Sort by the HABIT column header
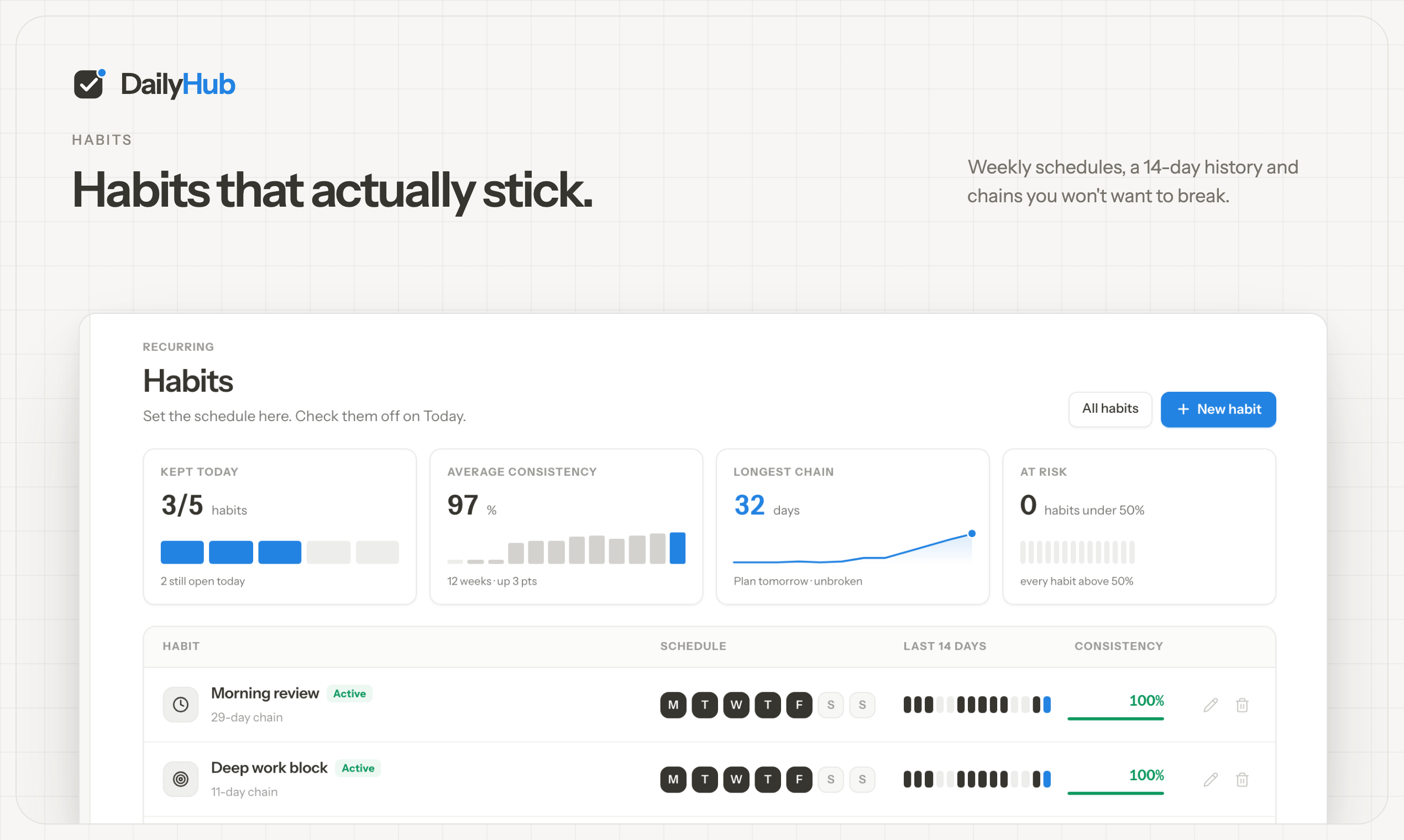Screen dimensions: 1404x840 (x=181, y=646)
